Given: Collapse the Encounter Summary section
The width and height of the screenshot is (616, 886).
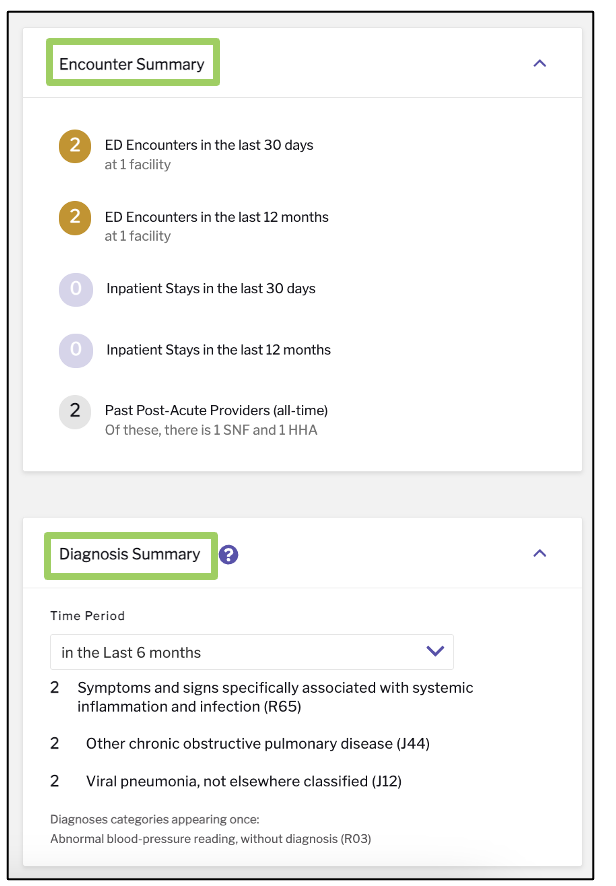Looking at the screenshot, I should [x=540, y=63].
